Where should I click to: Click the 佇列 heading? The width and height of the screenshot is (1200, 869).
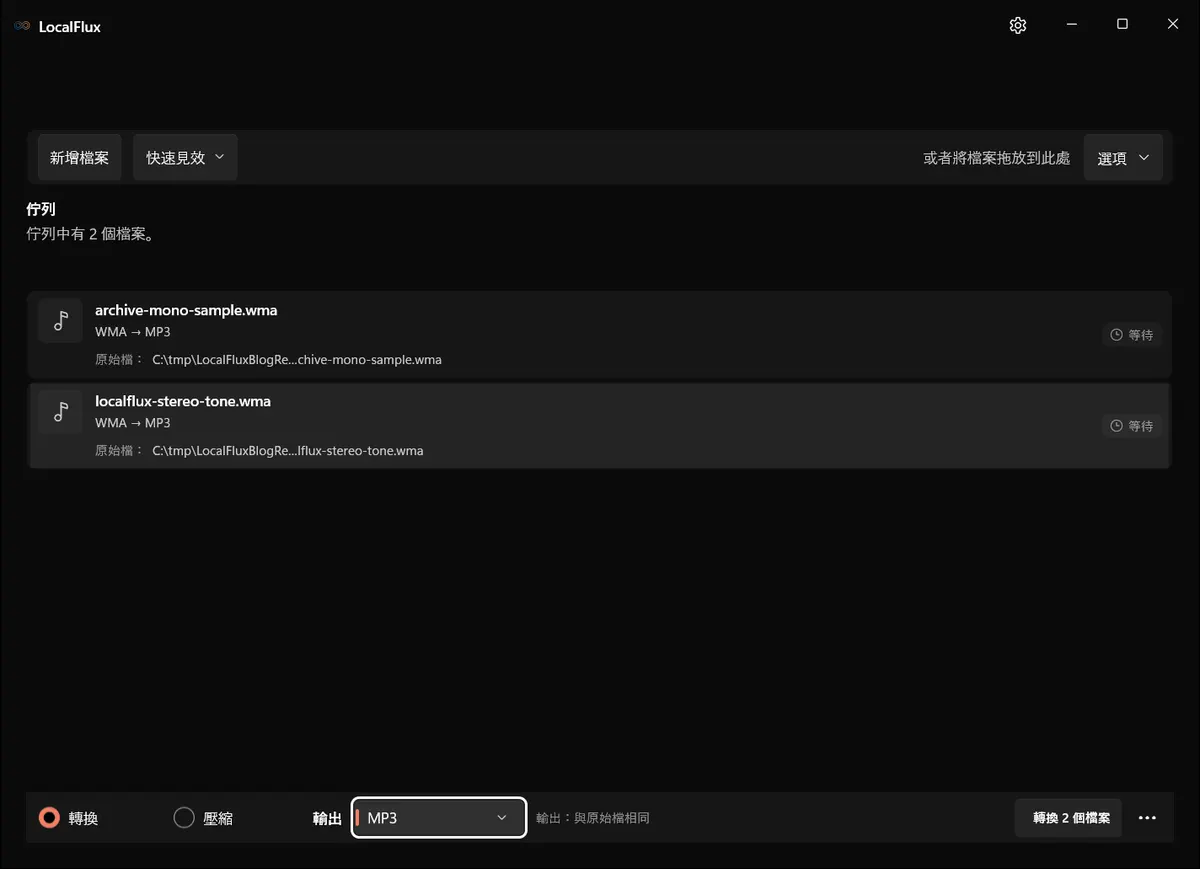pyautogui.click(x=41, y=210)
